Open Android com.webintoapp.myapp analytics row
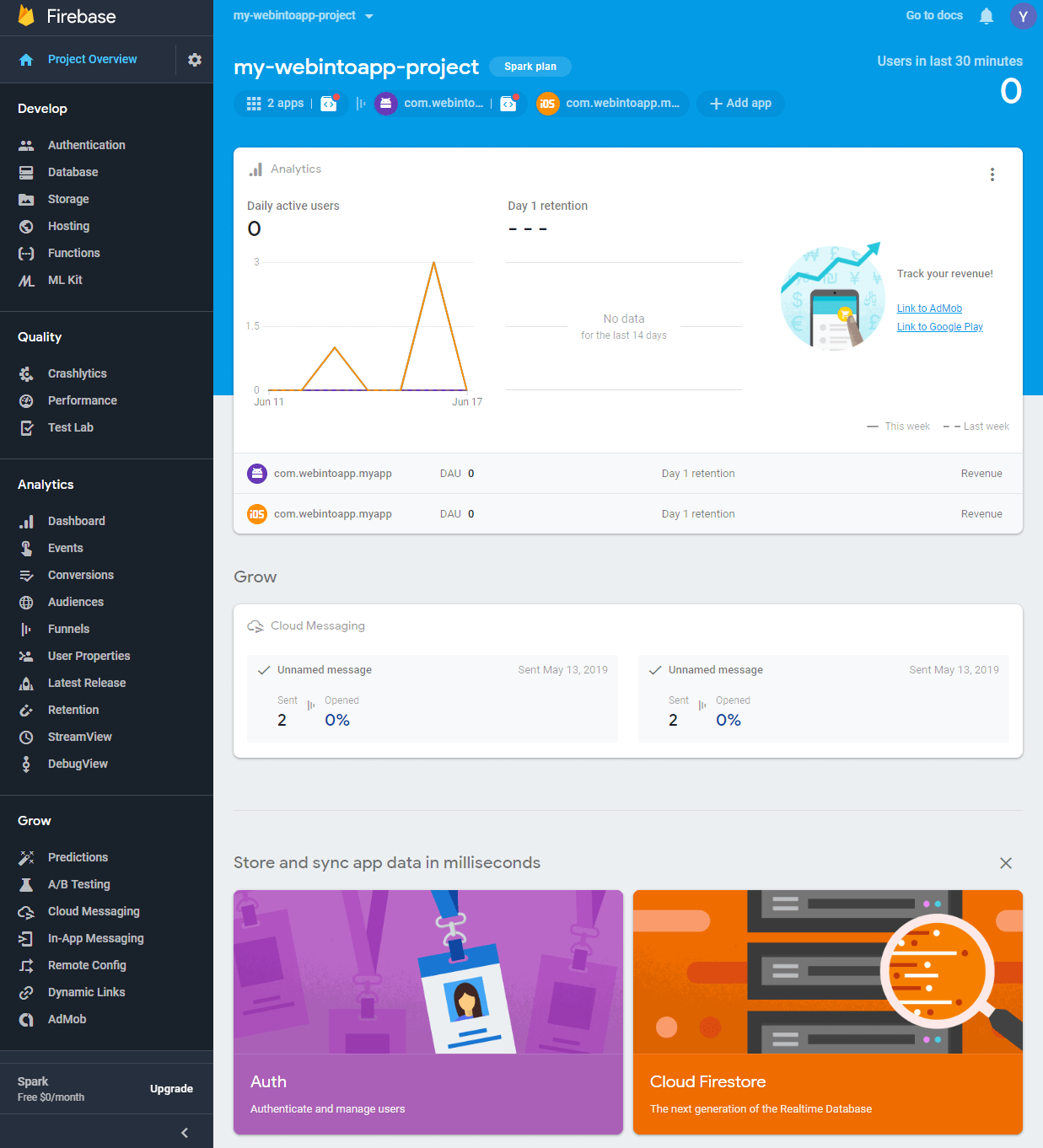Image resolution: width=1043 pixels, height=1148 pixels. (x=628, y=474)
